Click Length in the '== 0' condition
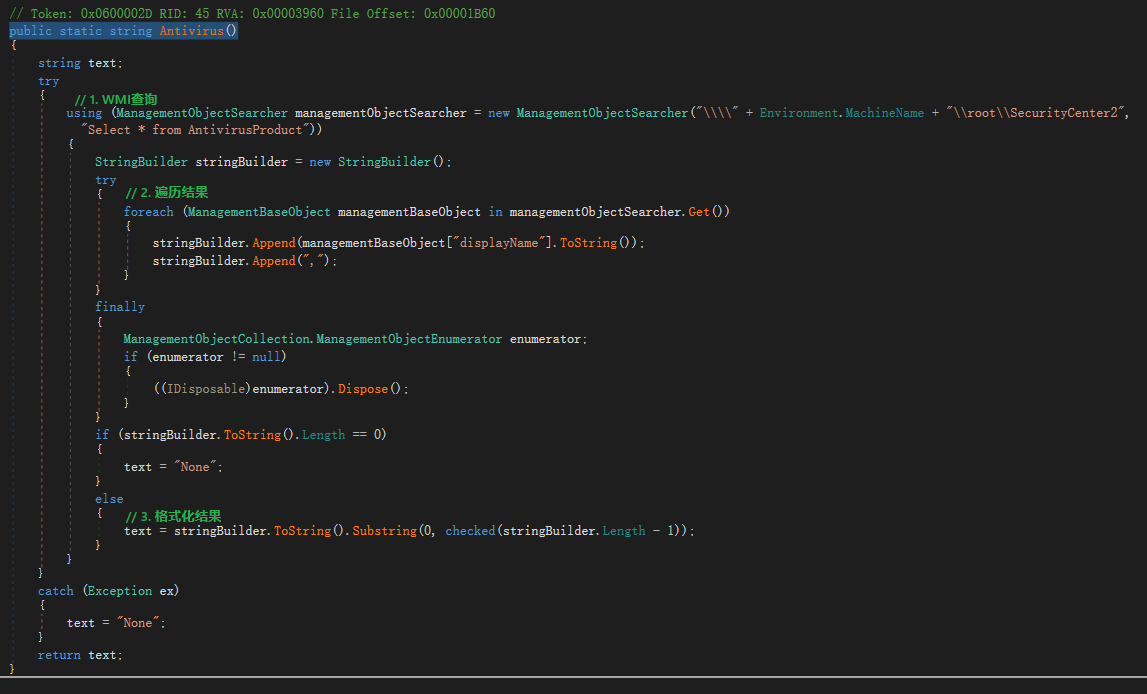Viewport: 1147px width, 694px height. tap(323, 434)
